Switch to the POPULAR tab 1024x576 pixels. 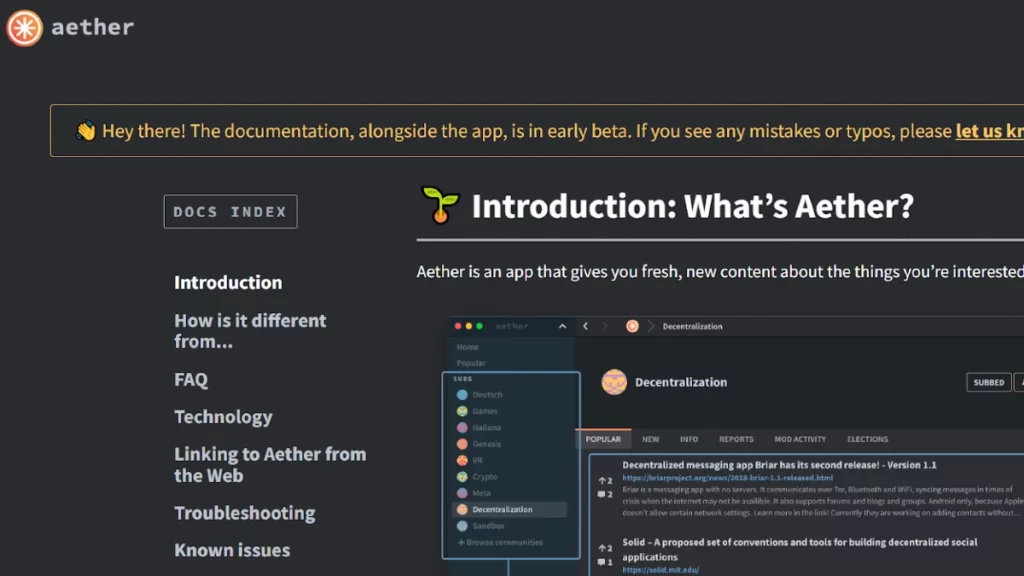[x=603, y=439]
